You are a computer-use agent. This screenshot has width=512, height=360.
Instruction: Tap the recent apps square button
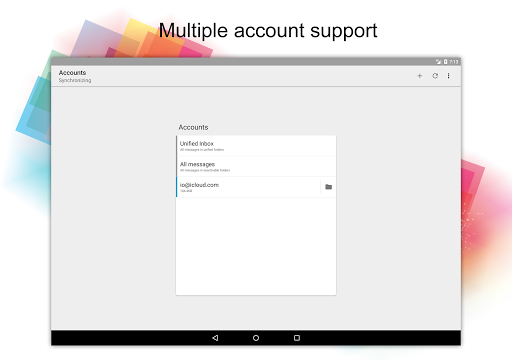[297, 338]
